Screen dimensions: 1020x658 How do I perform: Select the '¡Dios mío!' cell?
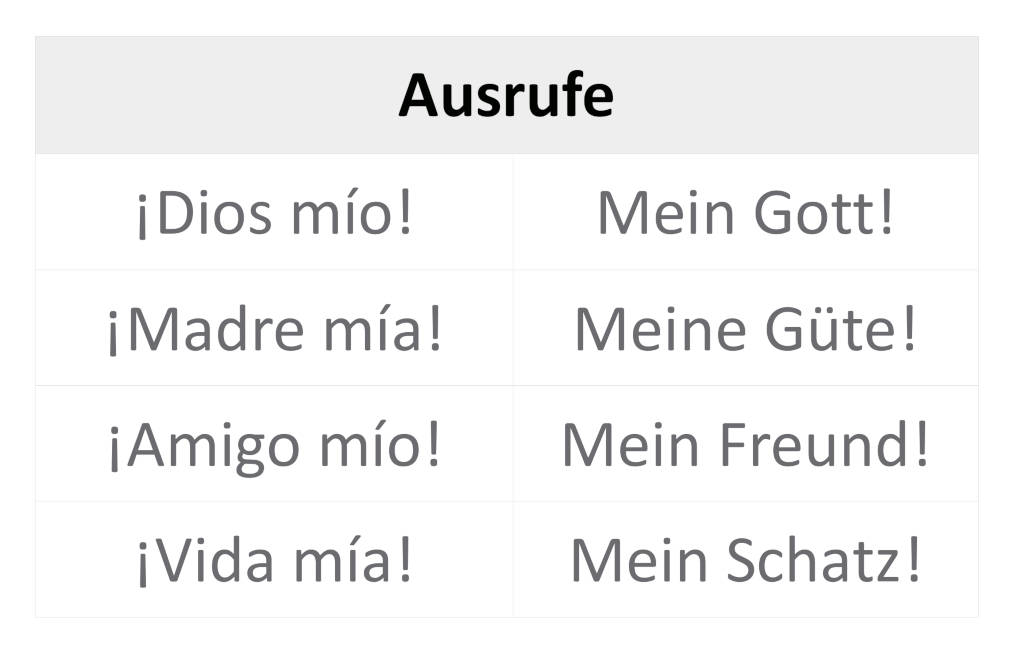pyautogui.click(x=274, y=213)
